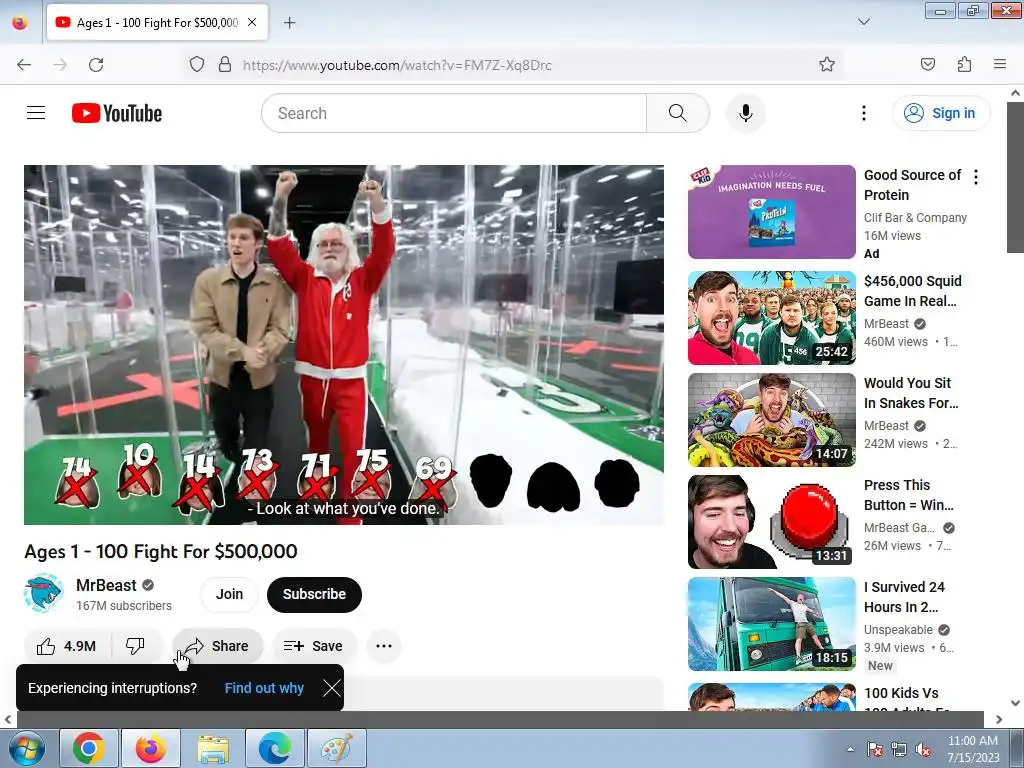Click the Clif Bar & Company advertiser name
The image size is (1024, 768).
click(x=915, y=217)
